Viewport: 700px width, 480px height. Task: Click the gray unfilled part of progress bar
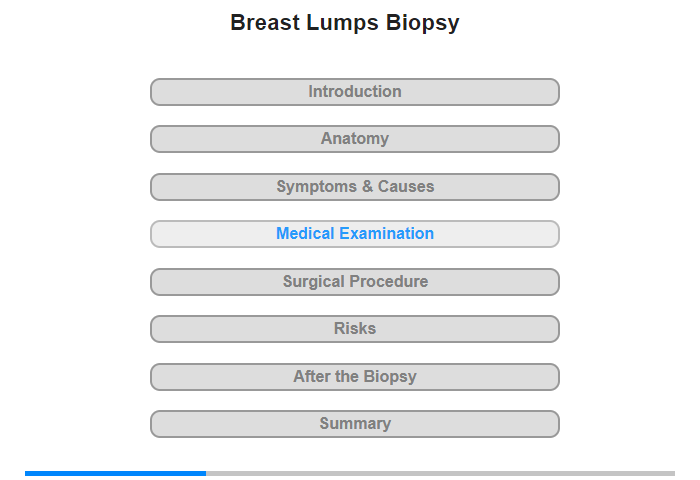point(441,473)
